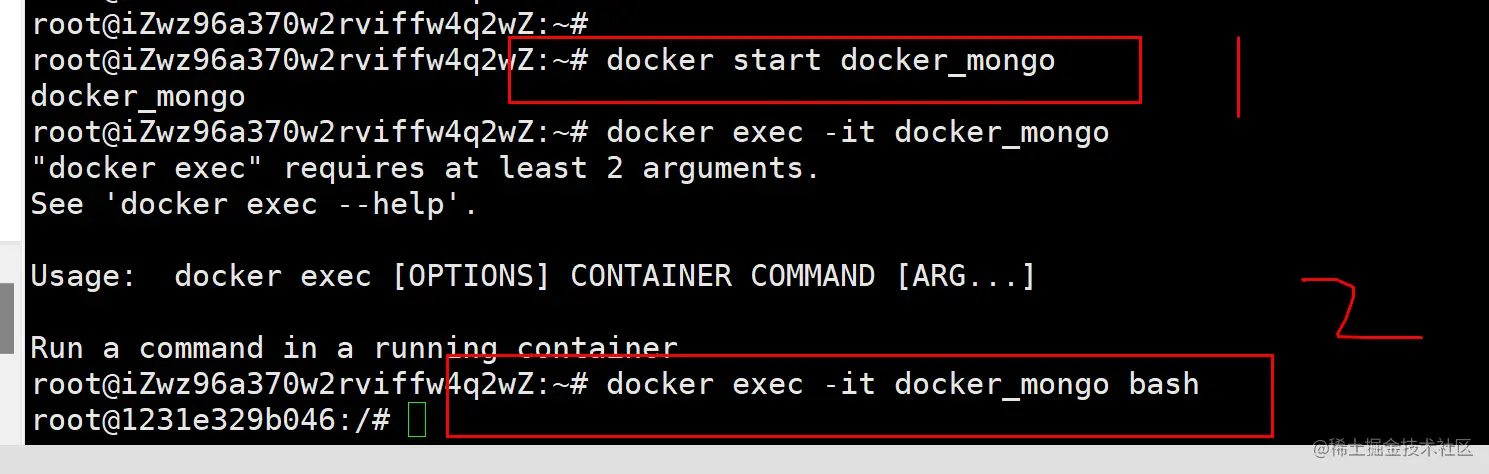
Task: Click the "See 'docker exec --help'" hint line
Action: click(x=255, y=204)
